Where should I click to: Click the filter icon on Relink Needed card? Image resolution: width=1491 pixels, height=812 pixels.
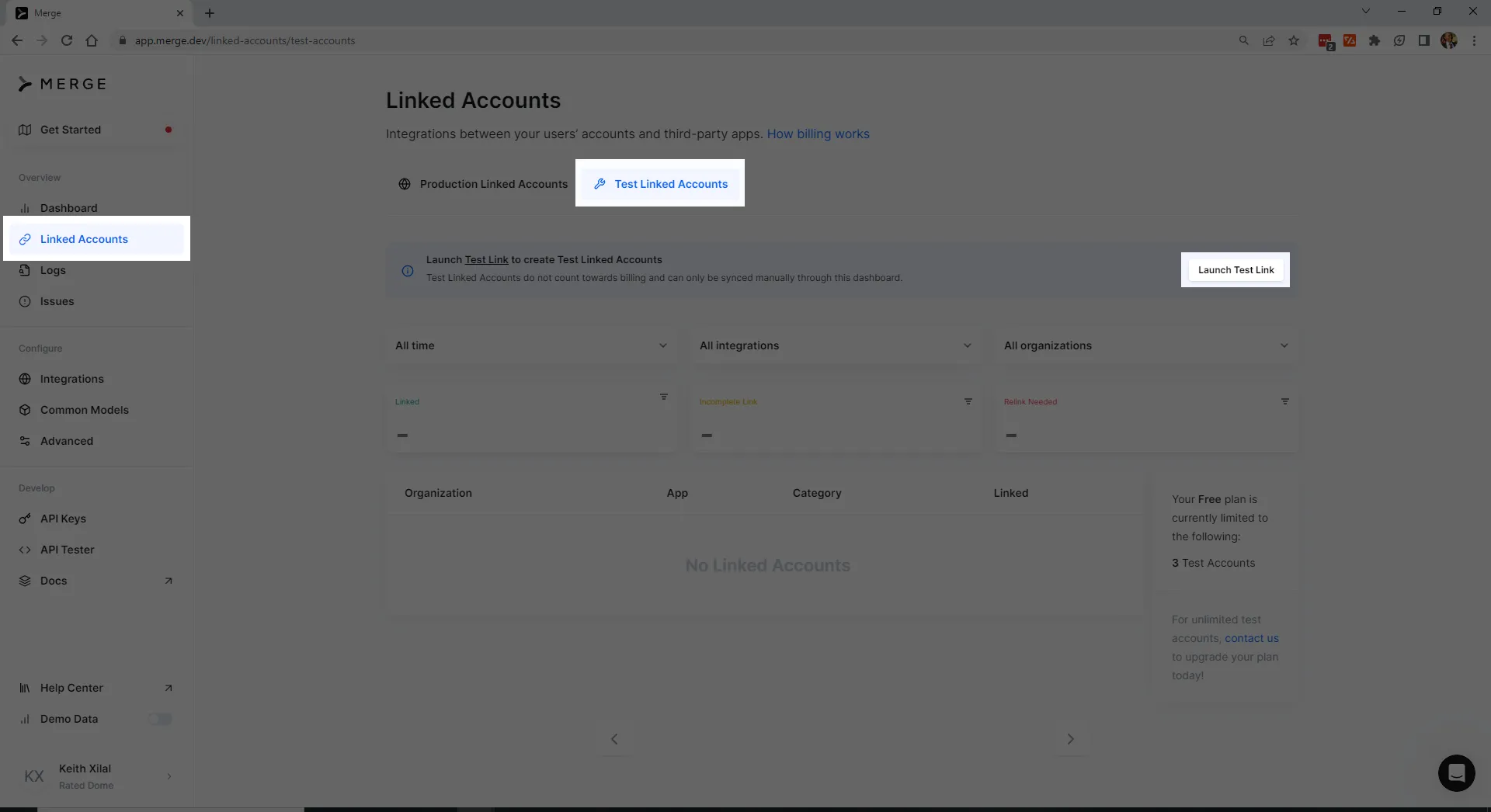(x=1285, y=401)
